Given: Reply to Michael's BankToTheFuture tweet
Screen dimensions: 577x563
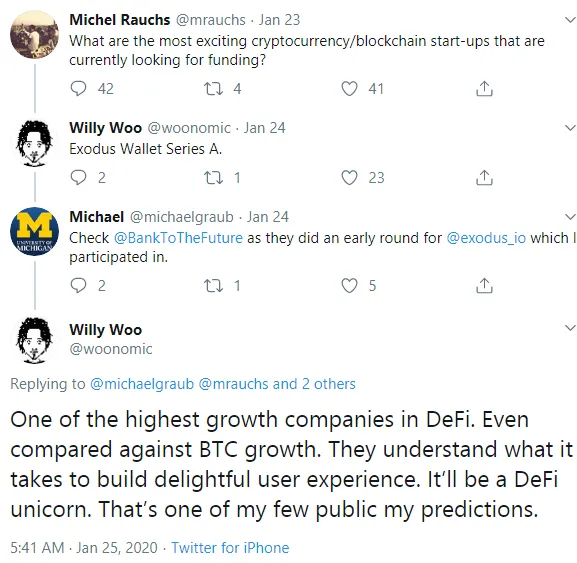Looking at the screenshot, I should [x=78, y=286].
